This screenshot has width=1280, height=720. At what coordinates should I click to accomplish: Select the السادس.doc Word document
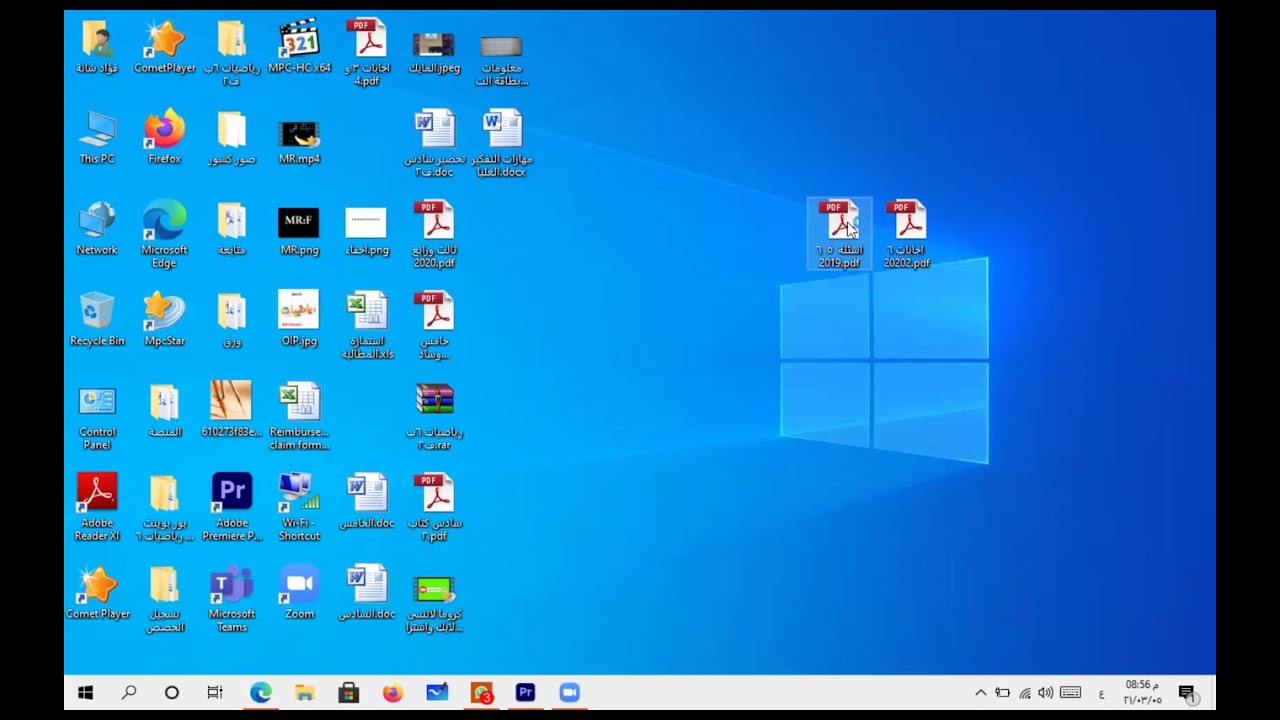[x=366, y=593]
